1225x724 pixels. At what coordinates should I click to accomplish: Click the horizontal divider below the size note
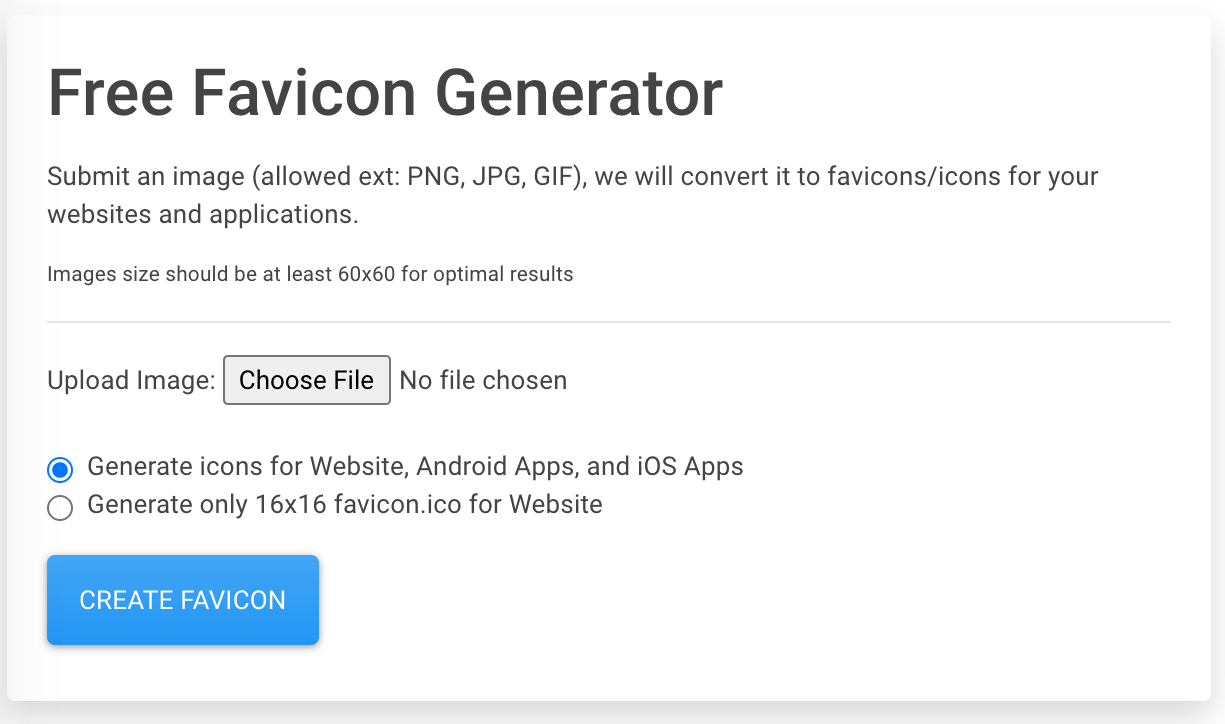[x=608, y=322]
